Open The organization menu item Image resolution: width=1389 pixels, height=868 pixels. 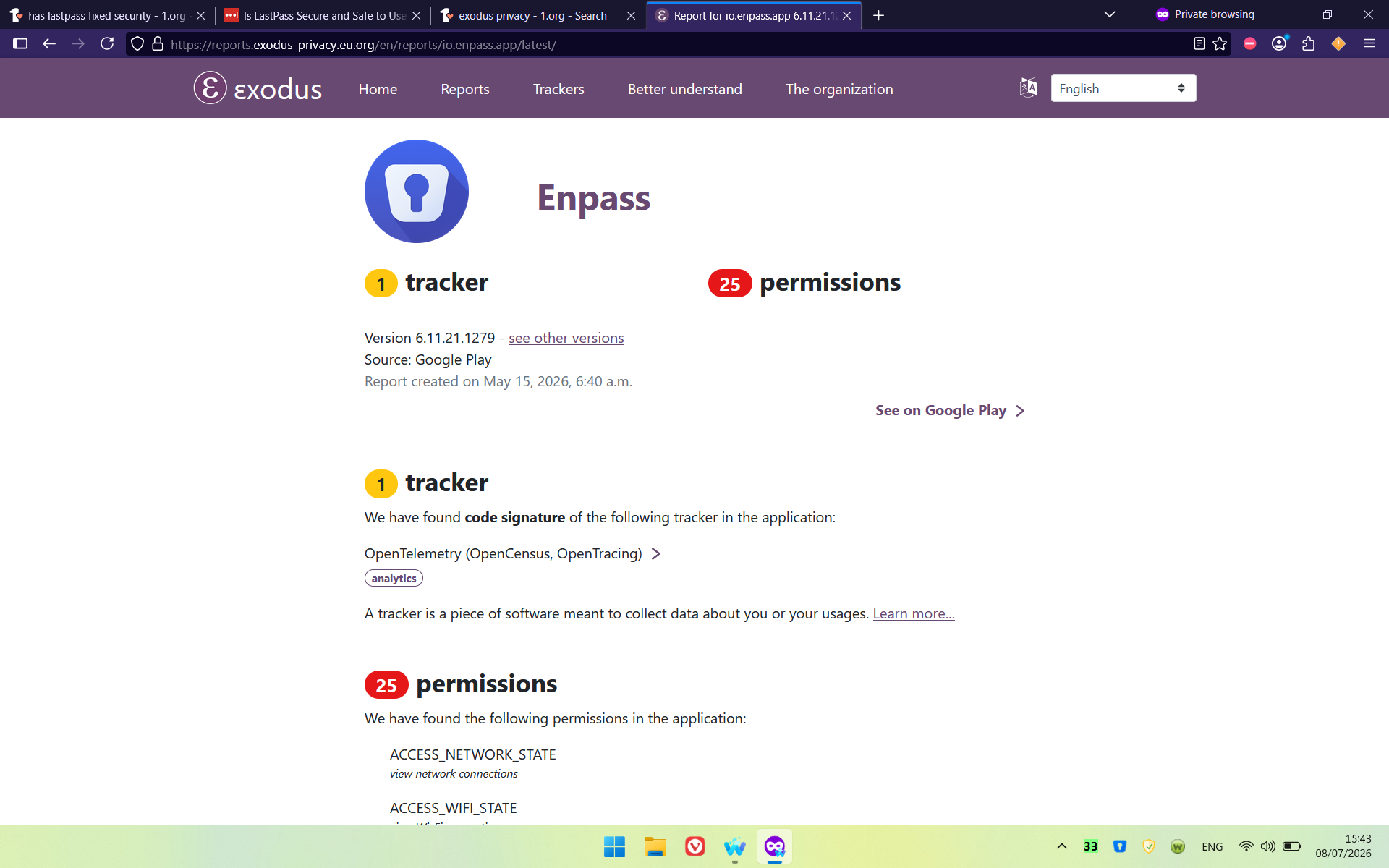pos(839,89)
